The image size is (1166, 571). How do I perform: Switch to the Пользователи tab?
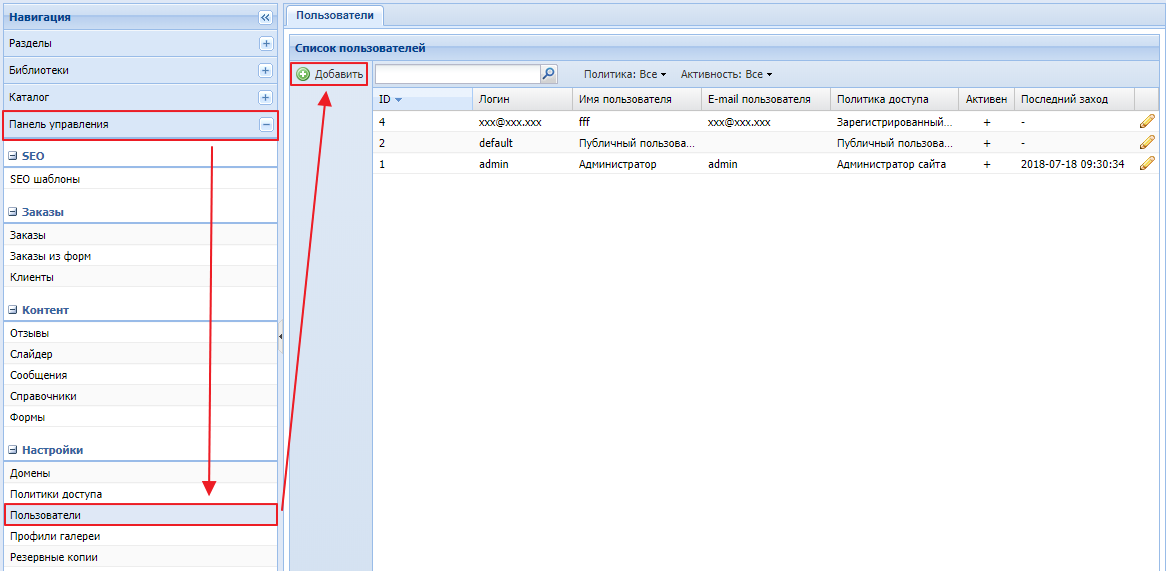pos(335,15)
